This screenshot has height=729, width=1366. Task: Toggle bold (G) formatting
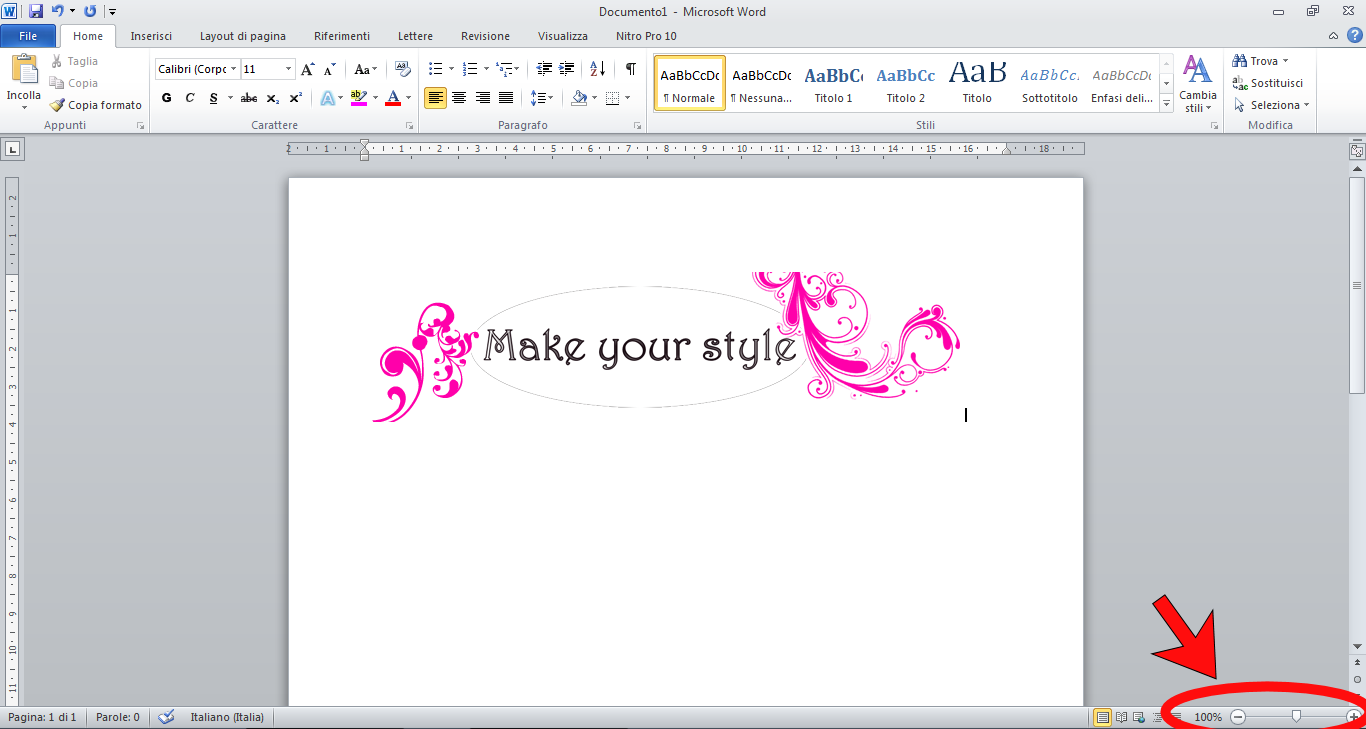166,98
